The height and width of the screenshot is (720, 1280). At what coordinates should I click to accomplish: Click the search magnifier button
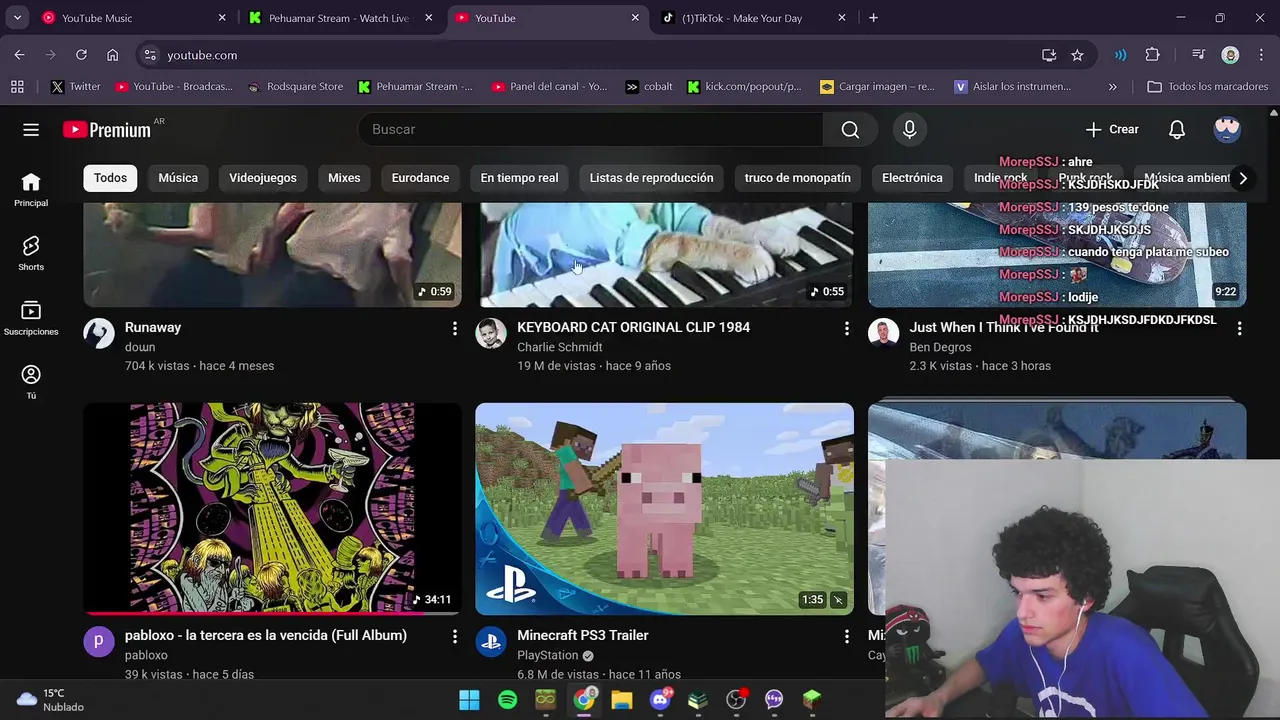coord(850,129)
